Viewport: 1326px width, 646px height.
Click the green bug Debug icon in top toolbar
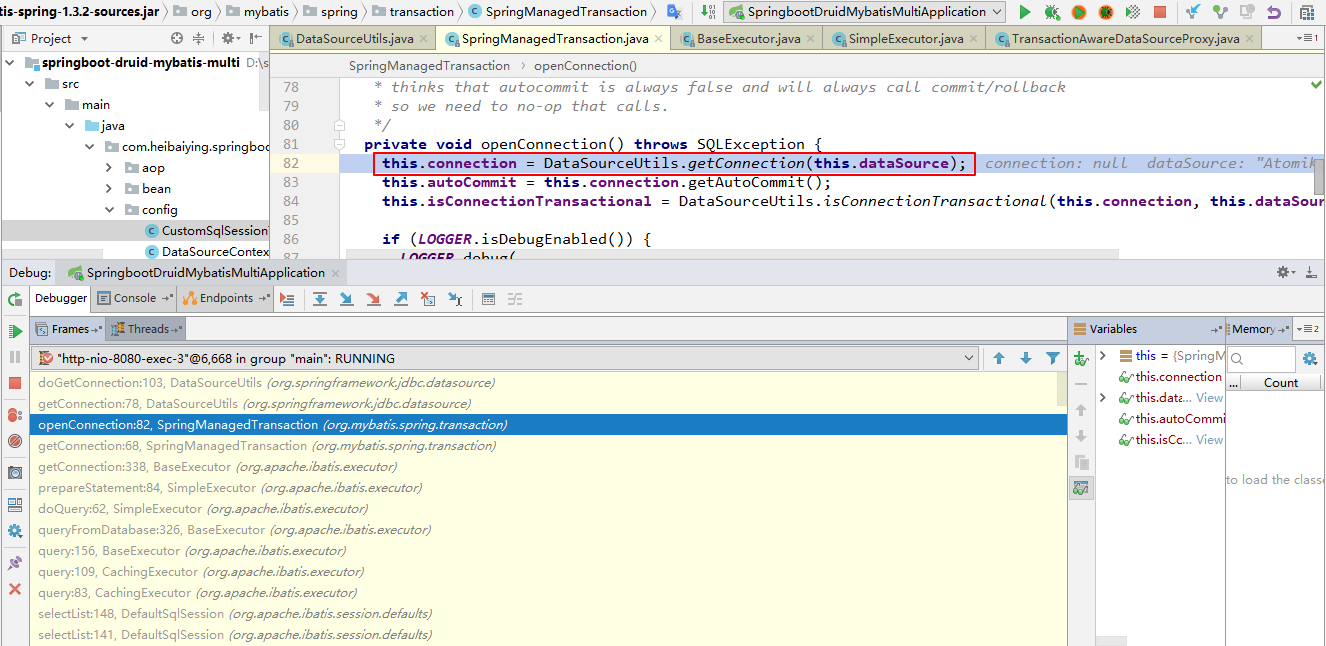pos(1052,12)
